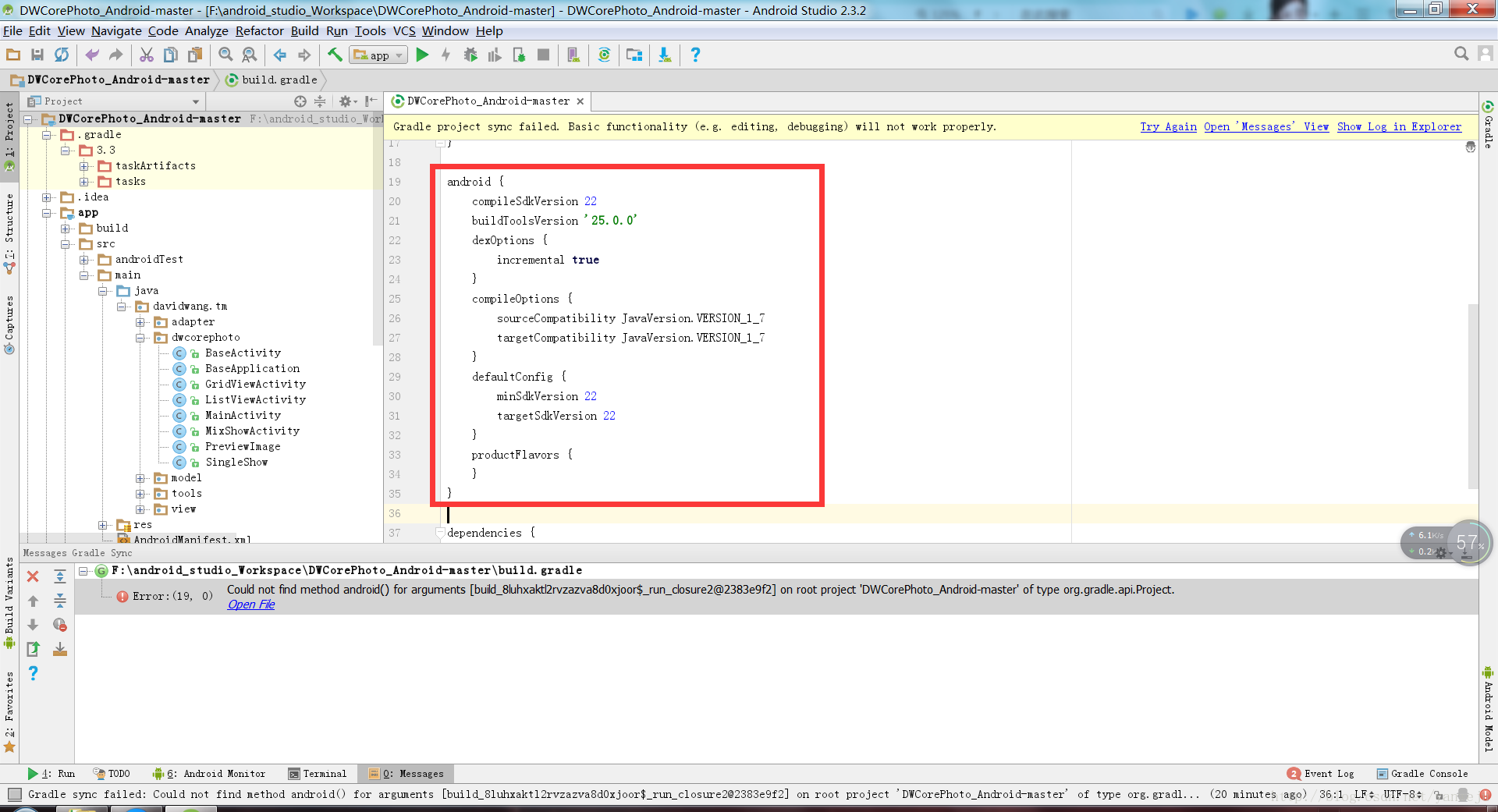Toggle Structure side panel
The image size is (1498, 812).
(9, 233)
